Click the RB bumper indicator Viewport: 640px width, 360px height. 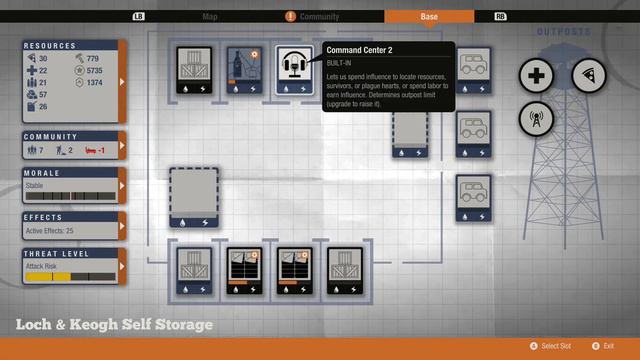(500, 16)
